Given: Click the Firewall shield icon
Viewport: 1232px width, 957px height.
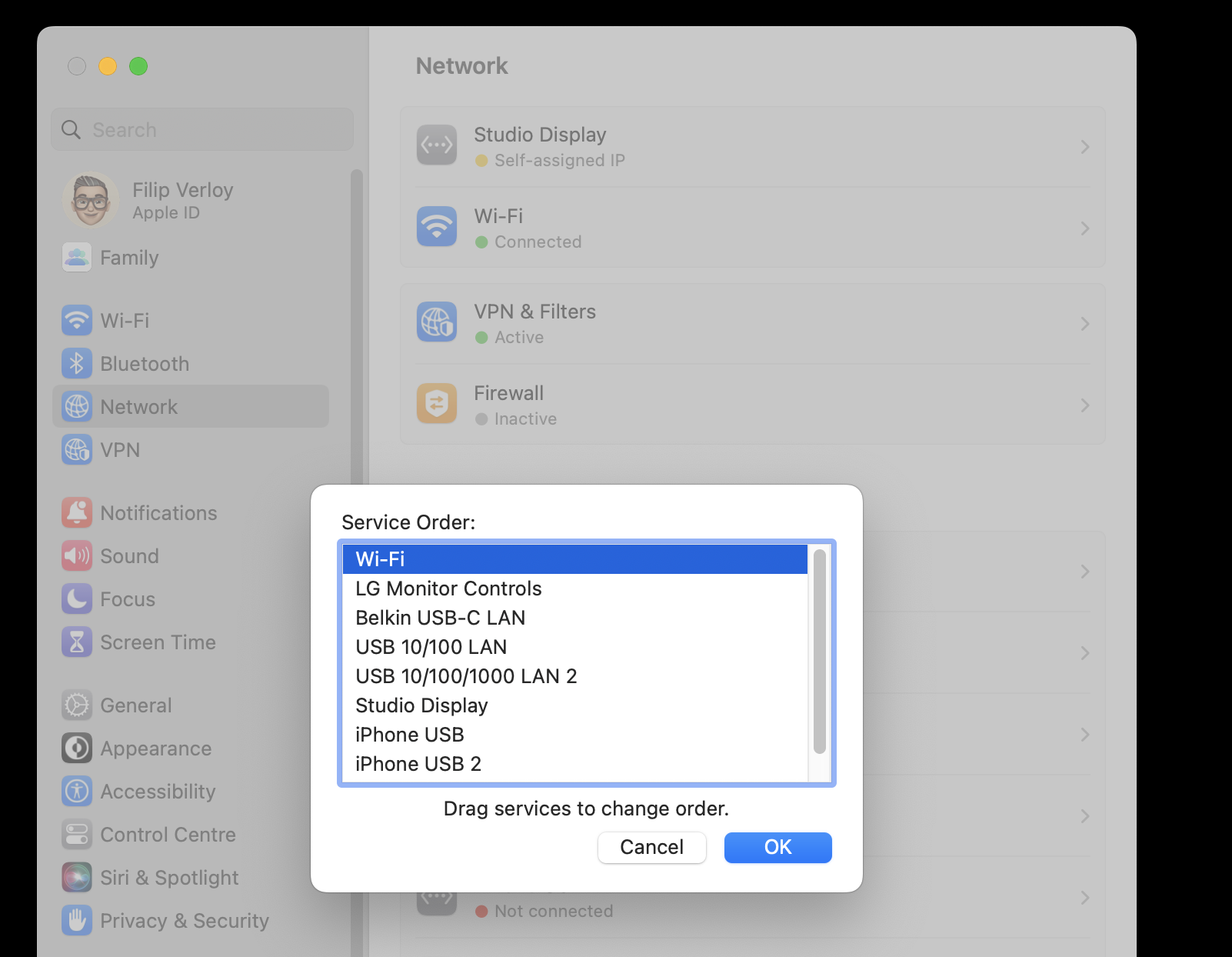Looking at the screenshot, I should (437, 403).
